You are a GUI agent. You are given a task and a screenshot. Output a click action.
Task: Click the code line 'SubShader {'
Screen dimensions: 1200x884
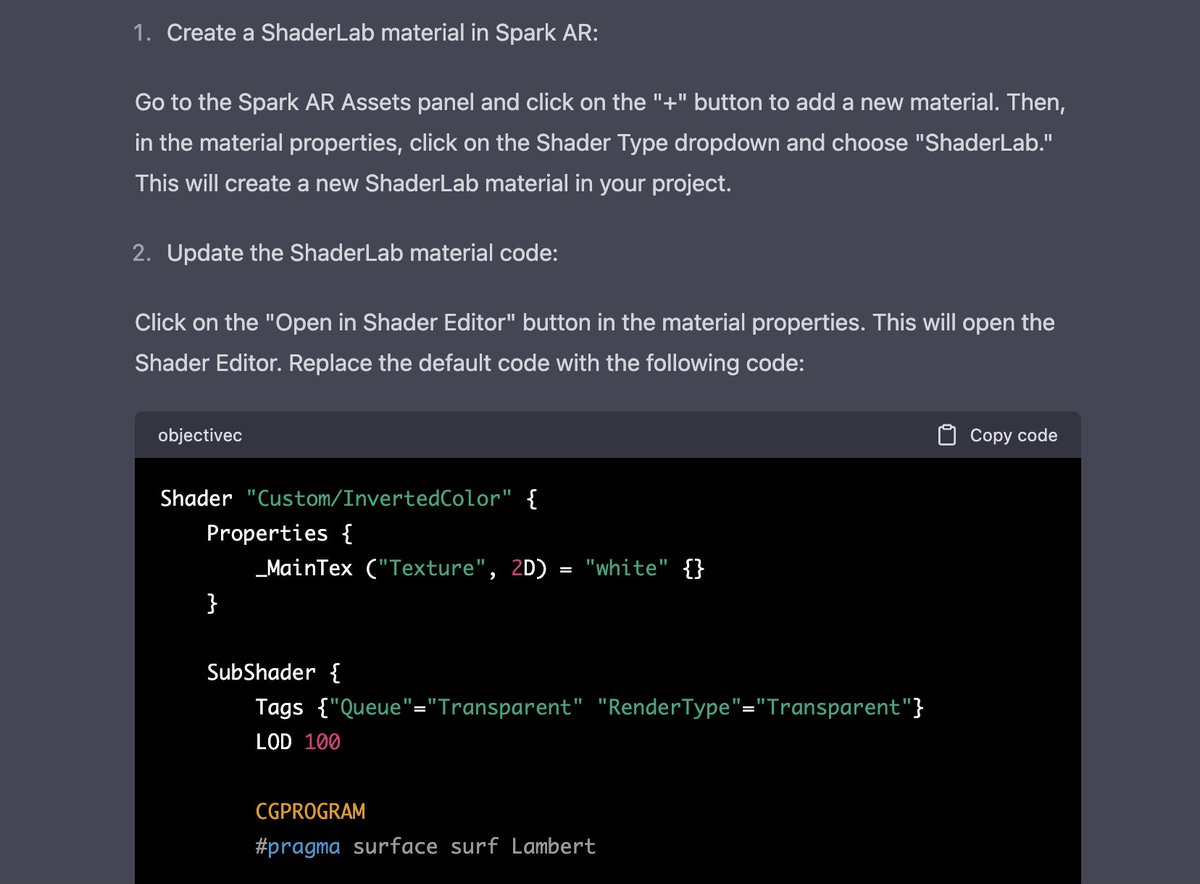pos(274,672)
